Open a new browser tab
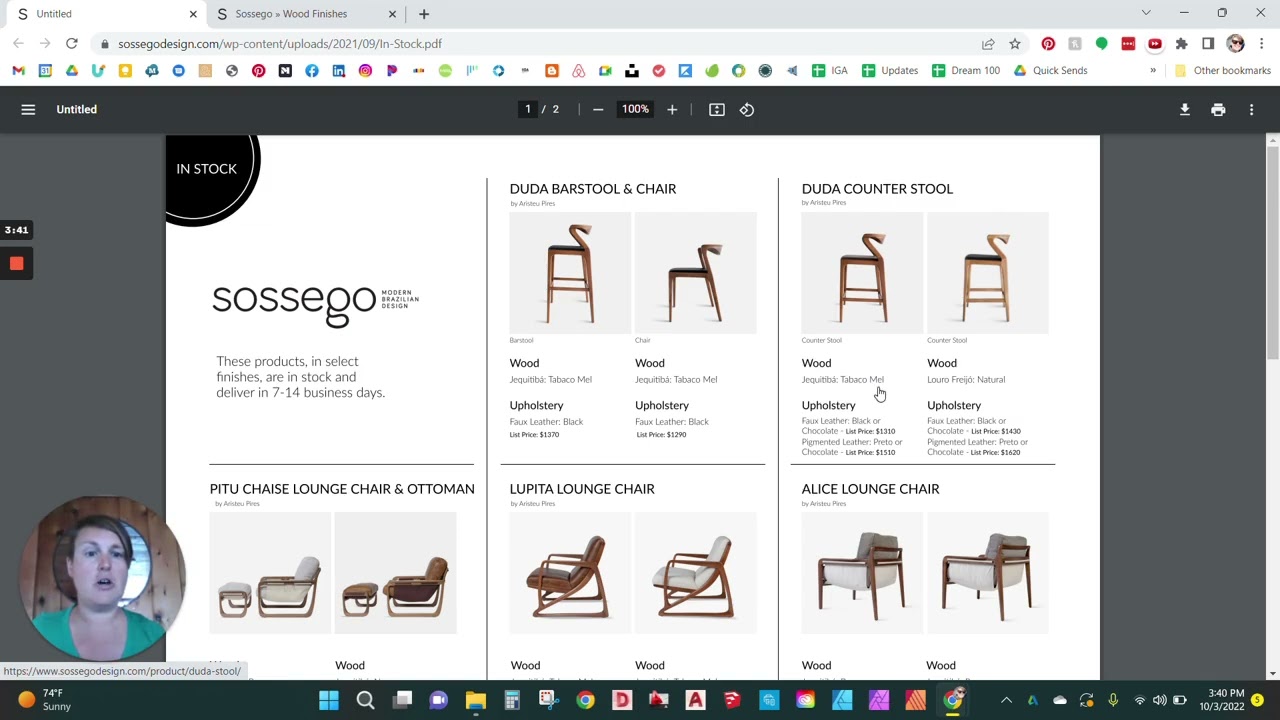 tap(424, 14)
